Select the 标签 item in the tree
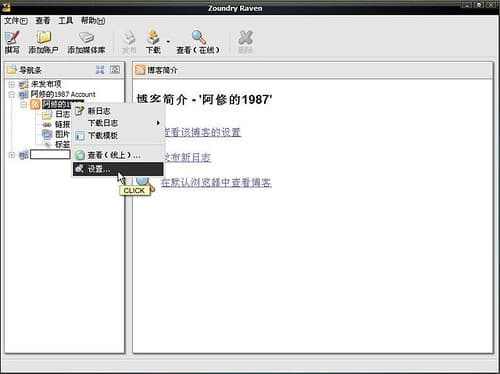This screenshot has height=374, width=500. coord(62,144)
